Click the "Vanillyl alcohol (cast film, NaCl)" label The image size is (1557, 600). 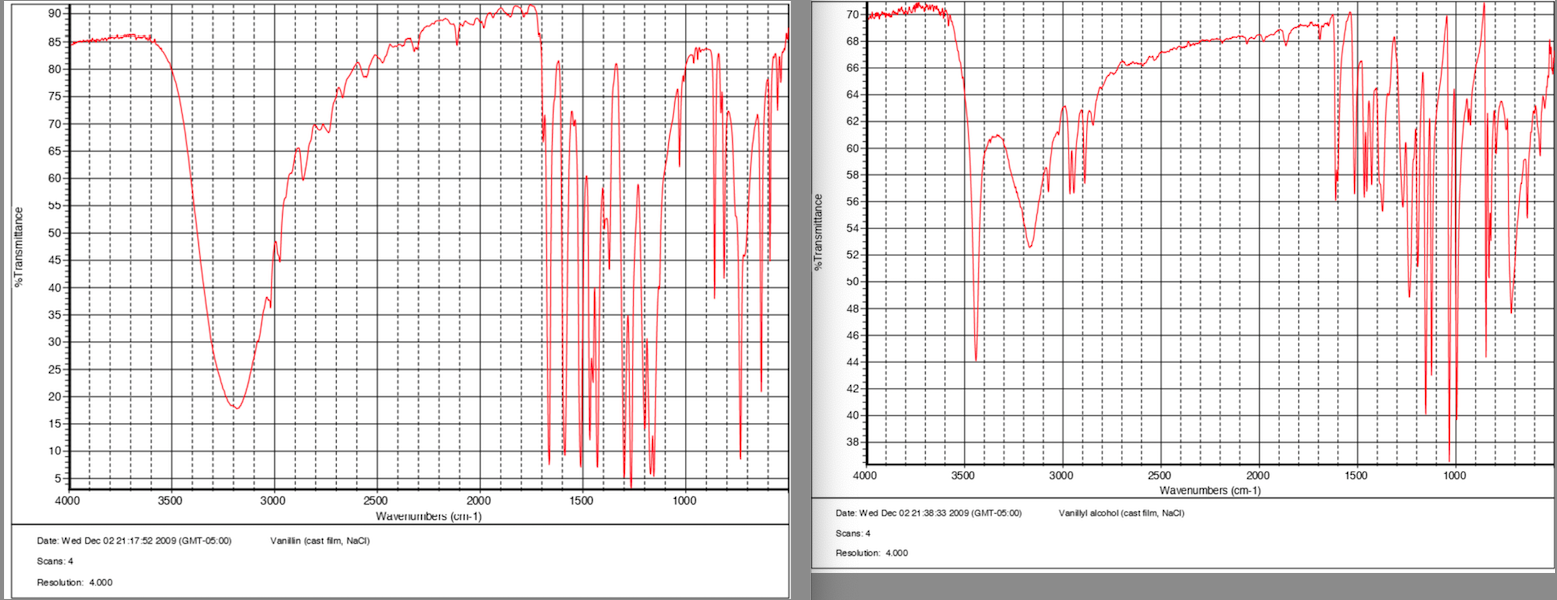pos(1122,512)
